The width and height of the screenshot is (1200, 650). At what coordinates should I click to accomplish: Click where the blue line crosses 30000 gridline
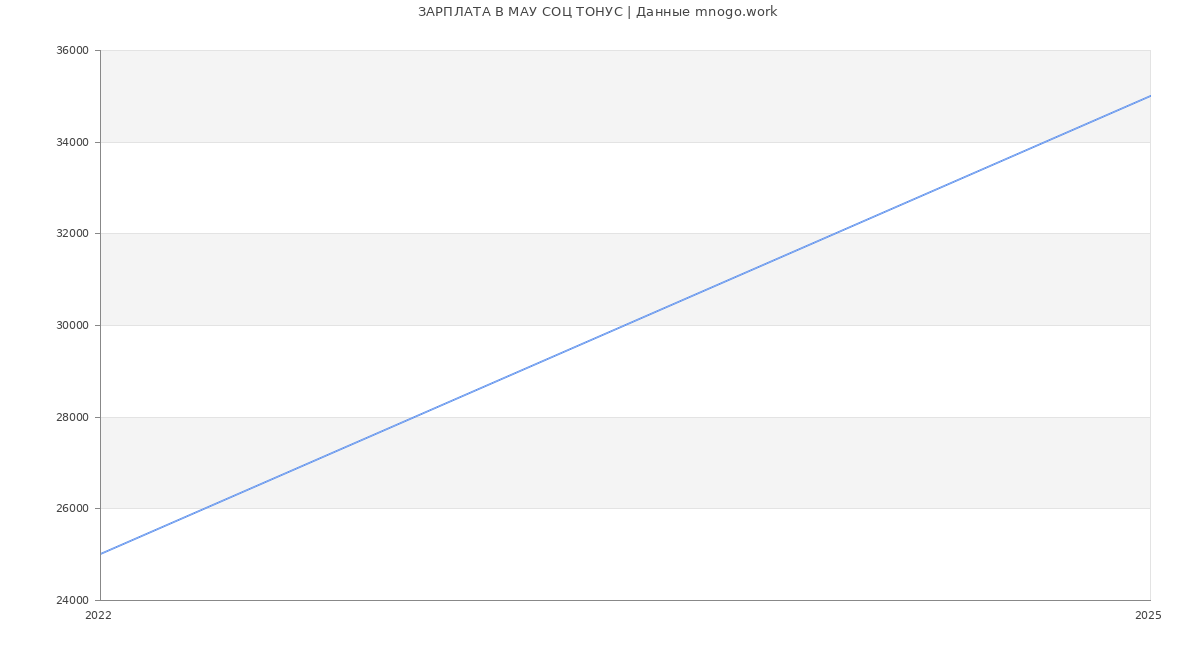tap(625, 325)
